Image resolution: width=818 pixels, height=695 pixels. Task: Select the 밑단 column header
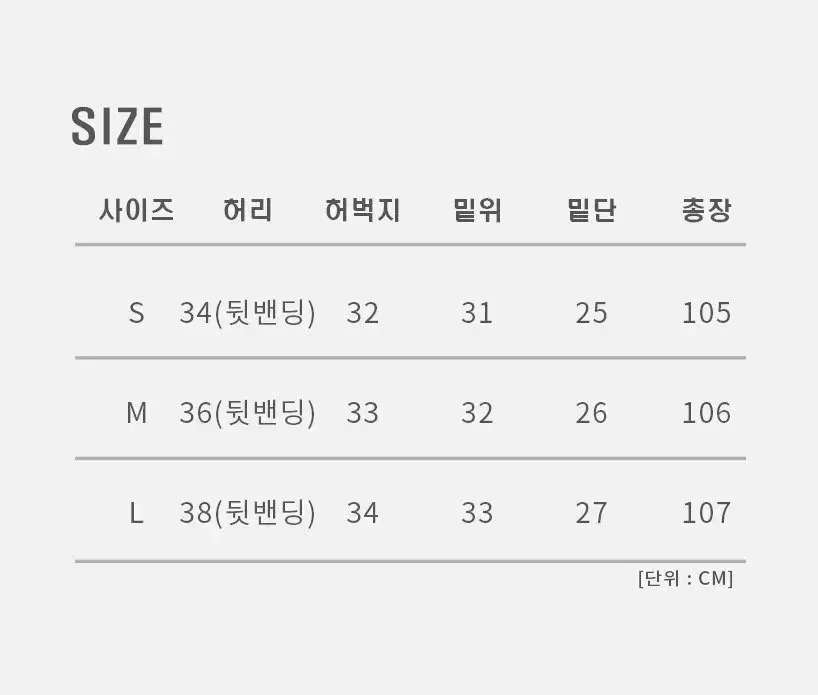(592, 210)
